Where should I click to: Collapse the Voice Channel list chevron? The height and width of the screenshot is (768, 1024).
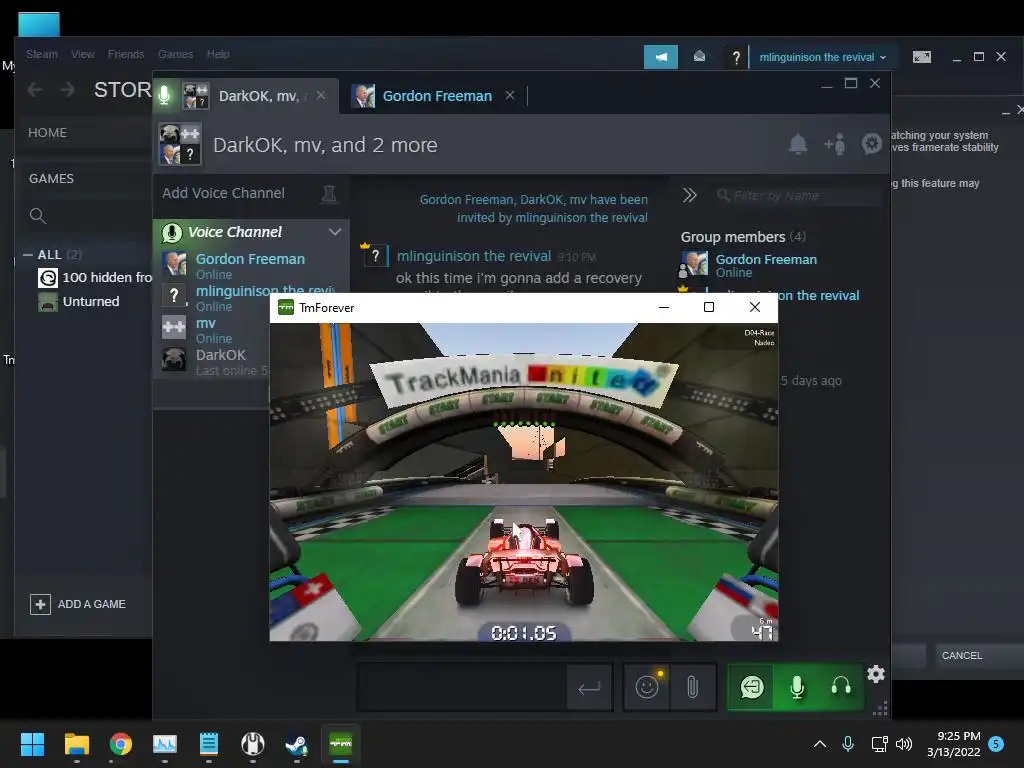(x=335, y=232)
